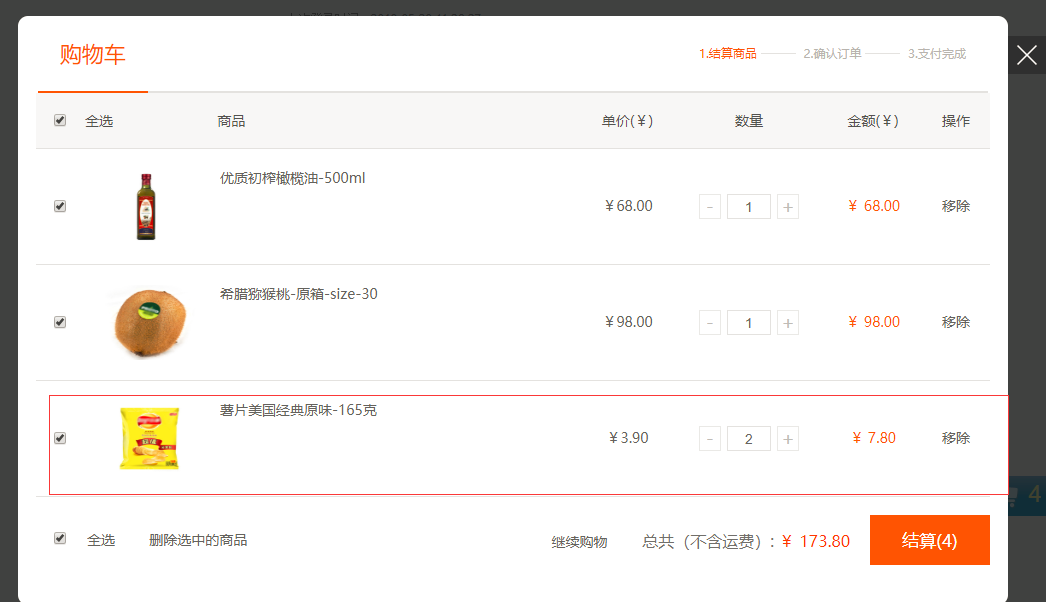Uncheck the olive oil item checkbox
This screenshot has height=602, width=1046.
(60, 206)
